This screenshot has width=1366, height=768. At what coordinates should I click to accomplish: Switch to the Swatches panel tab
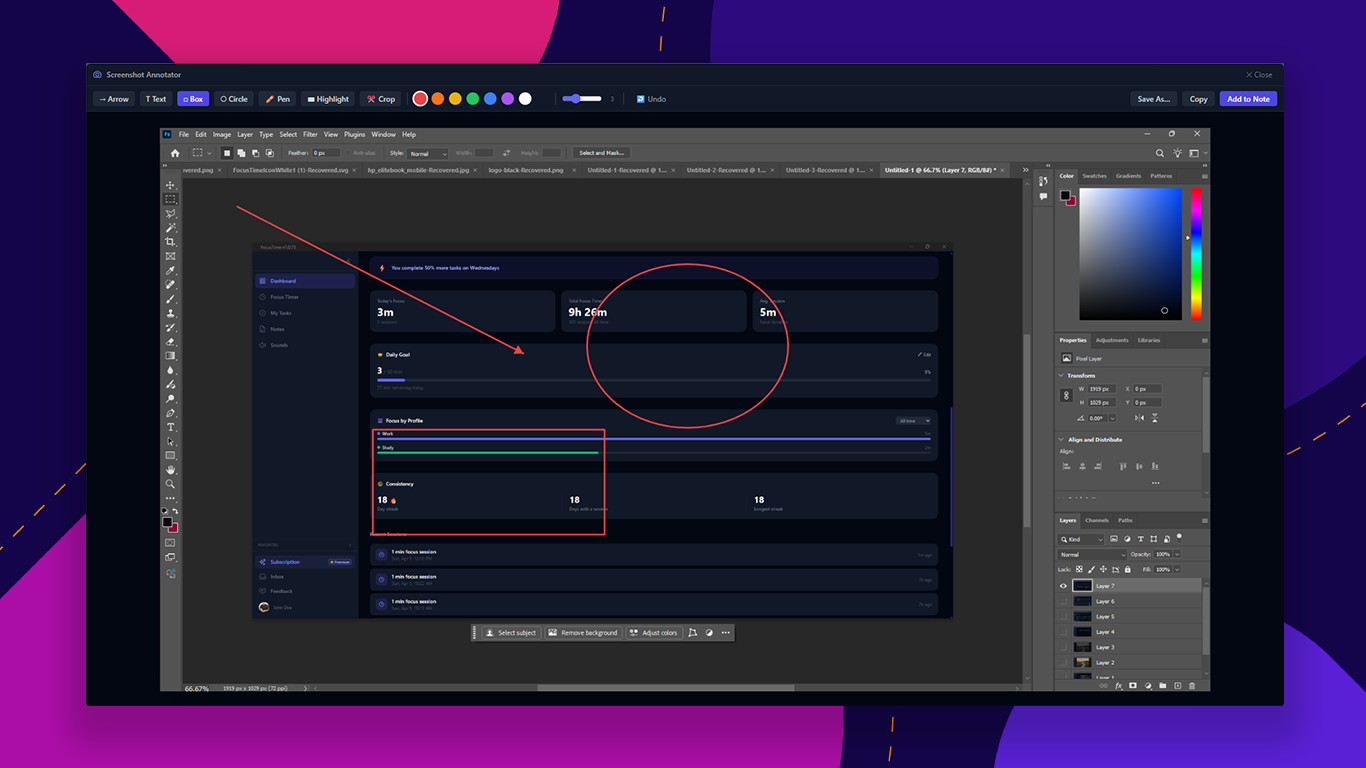coord(1095,176)
